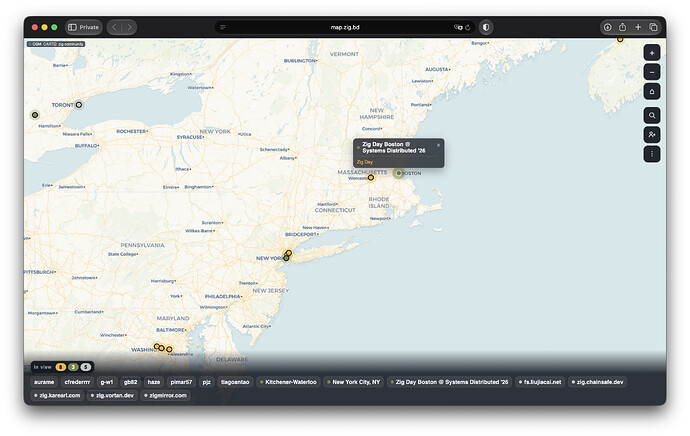Select the zig.vortan.dev chip
690x436 pixels.
coord(112,395)
